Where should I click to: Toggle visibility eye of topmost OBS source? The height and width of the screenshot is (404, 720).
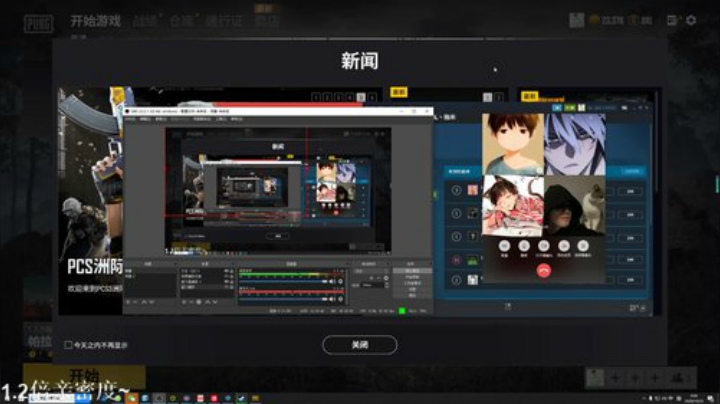coord(226,271)
